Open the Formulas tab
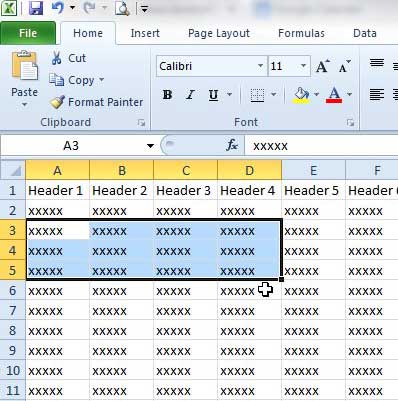This screenshot has height=401, width=398. click(301, 33)
